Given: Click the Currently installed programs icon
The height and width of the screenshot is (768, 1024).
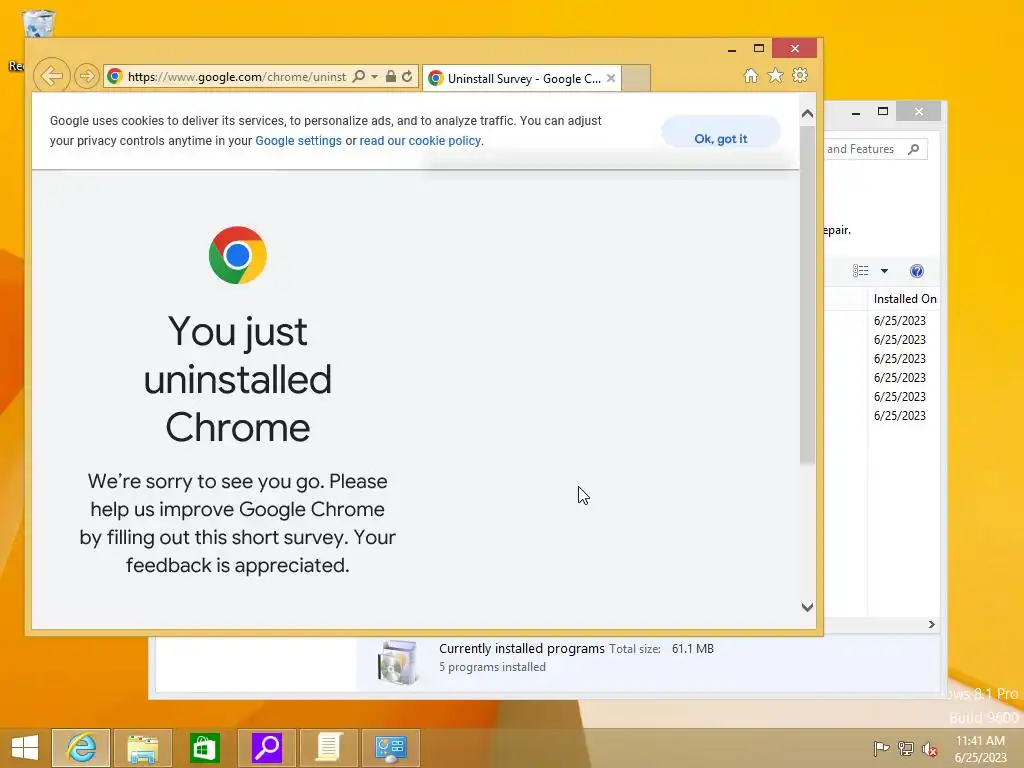Looking at the screenshot, I should click(398, 662).
